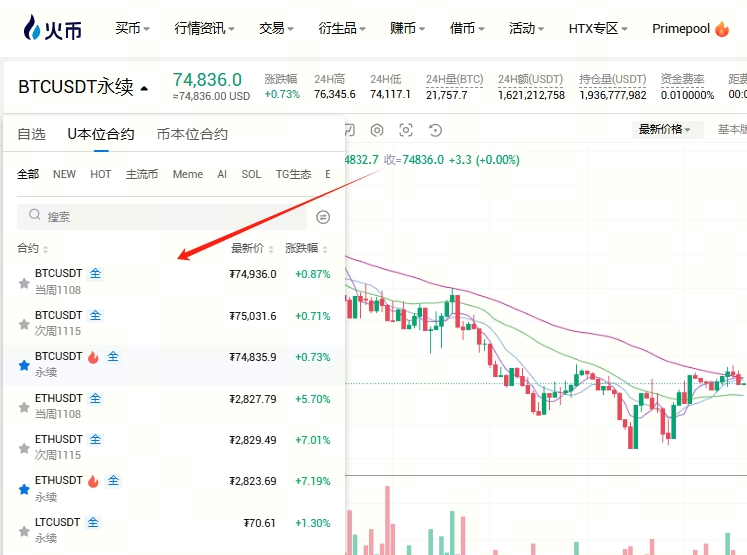Click the chart screenshot capture icon

(406, 130)
